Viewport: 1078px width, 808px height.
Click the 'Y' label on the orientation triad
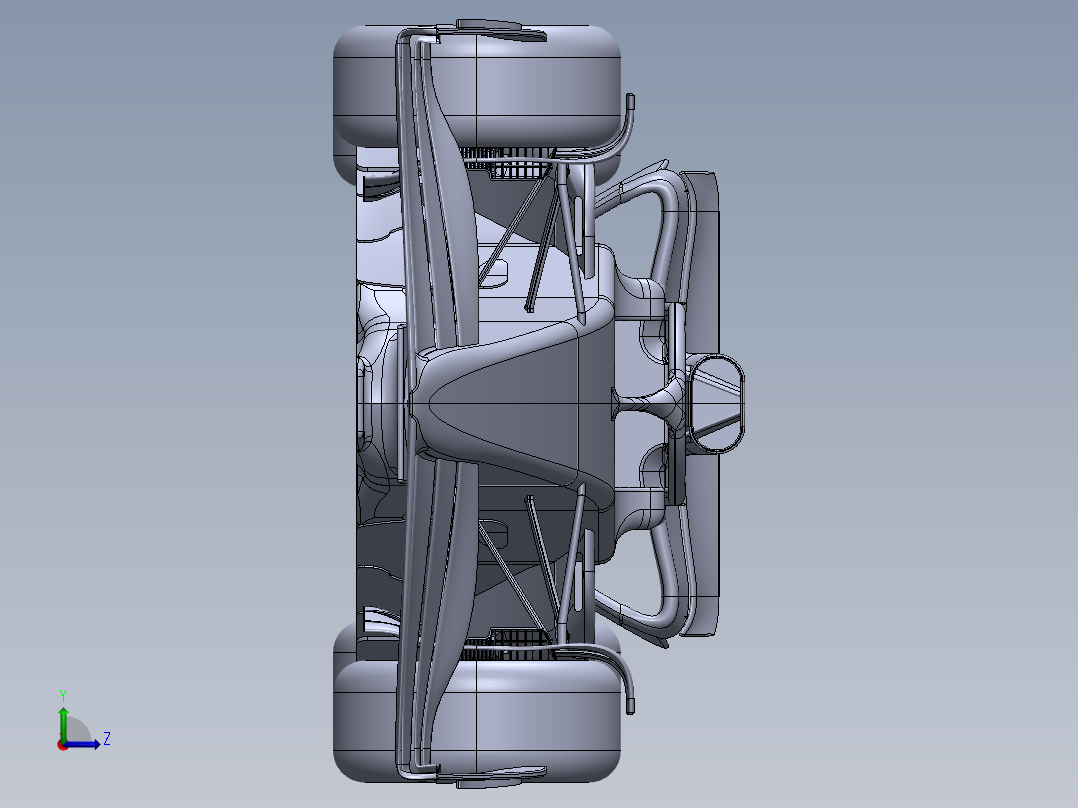(x=63, y=695)
